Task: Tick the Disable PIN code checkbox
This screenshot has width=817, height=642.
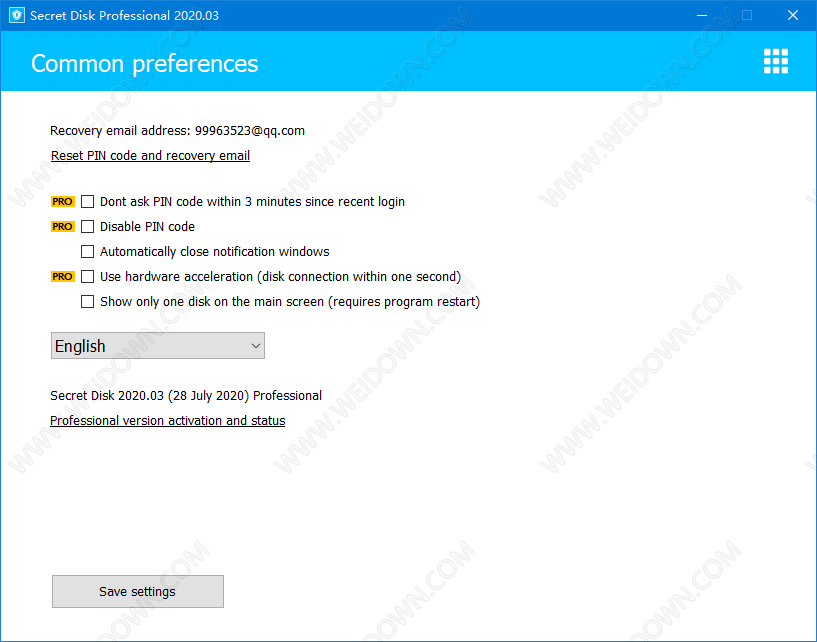Action: coord(88,226)
